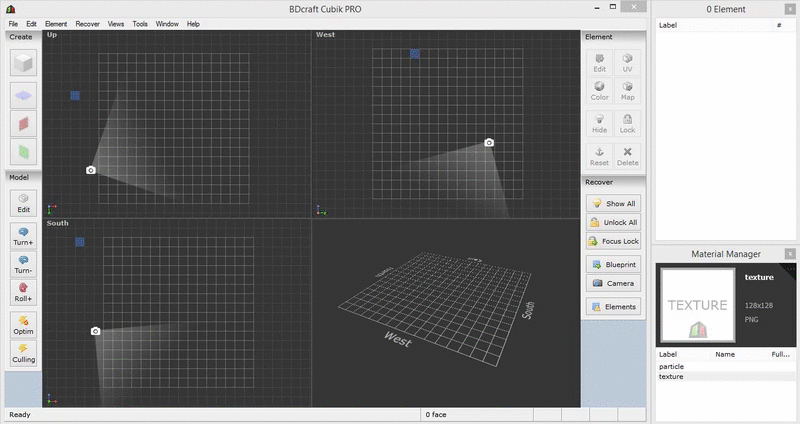Select the camera icon in West view

point(489,142)
